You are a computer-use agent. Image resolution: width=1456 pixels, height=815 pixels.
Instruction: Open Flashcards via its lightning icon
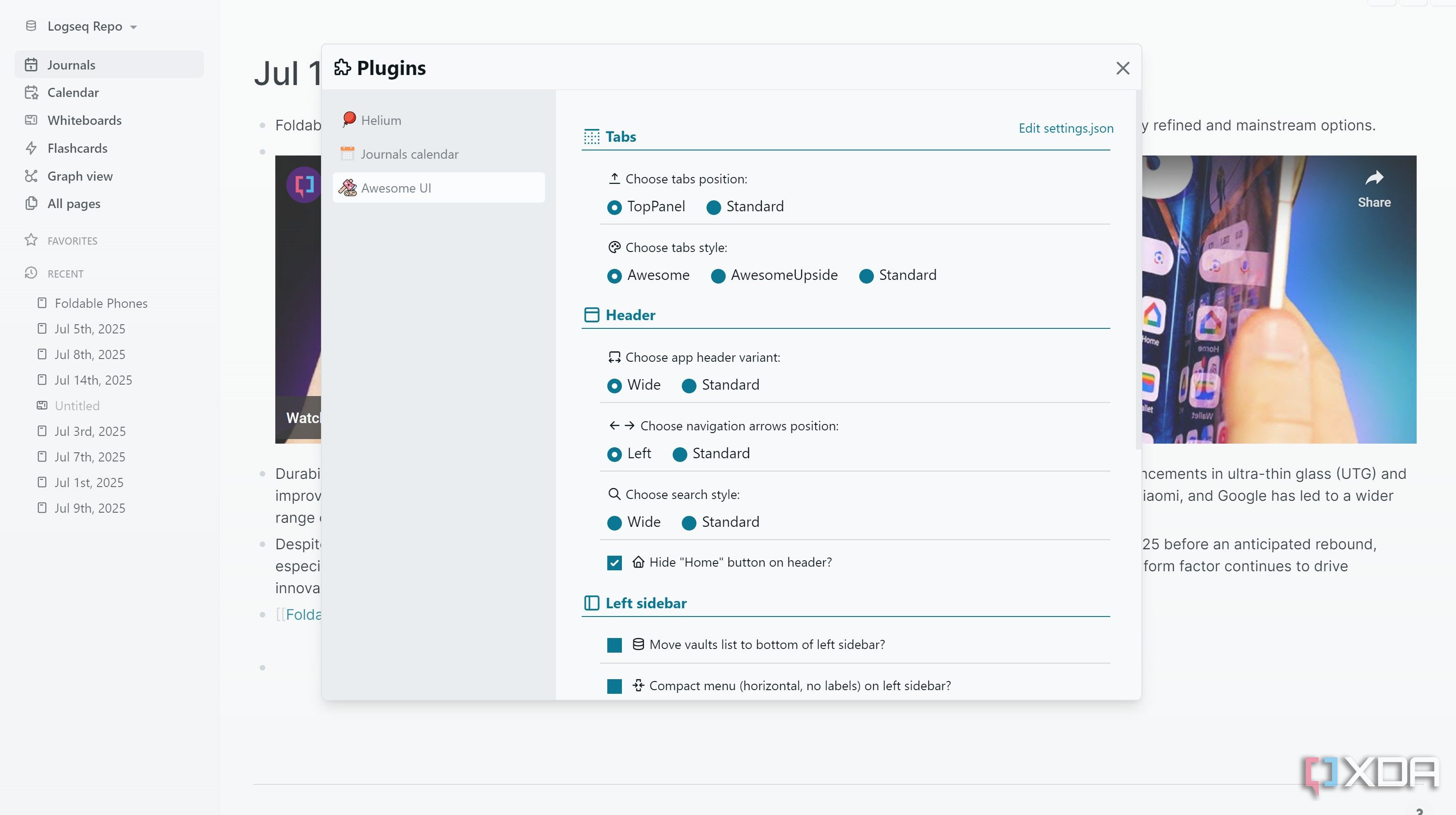(x=31, y=148)
